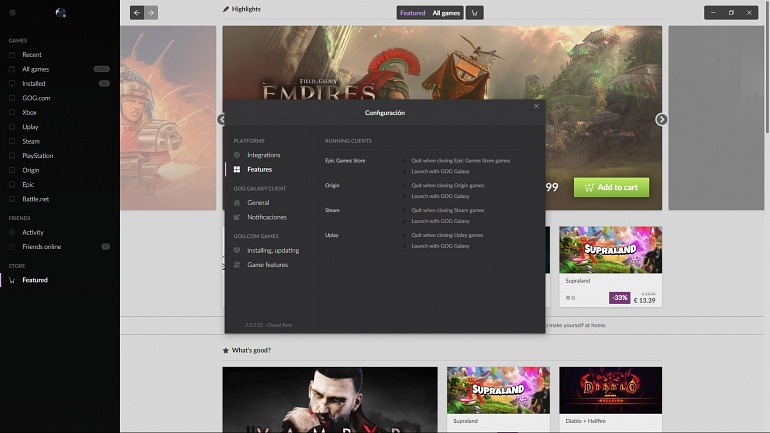Image resolution: width=770 pixels, height=433 pixels.
Task: Switch to the Featured tab
Action: tap(412, 13)
